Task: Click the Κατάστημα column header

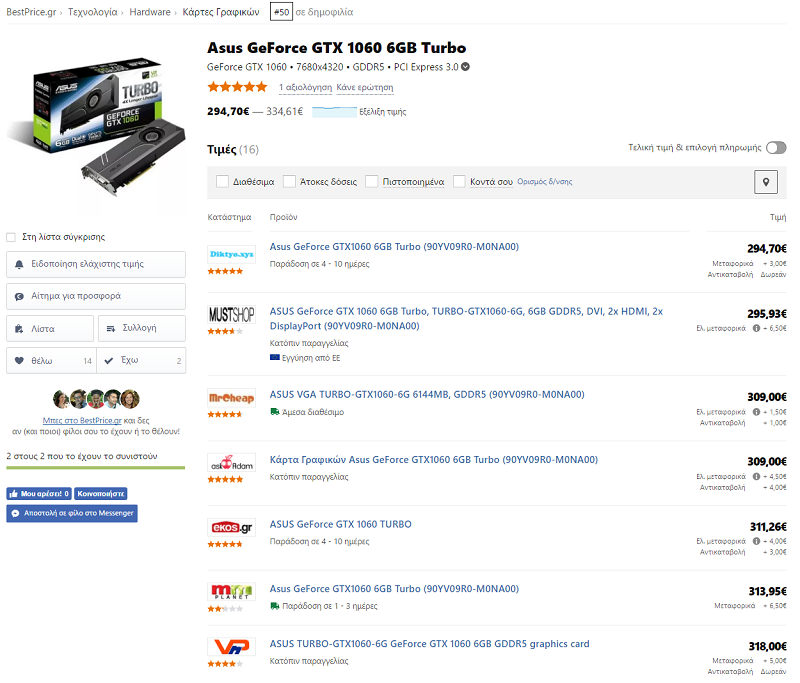Action: 229,217
